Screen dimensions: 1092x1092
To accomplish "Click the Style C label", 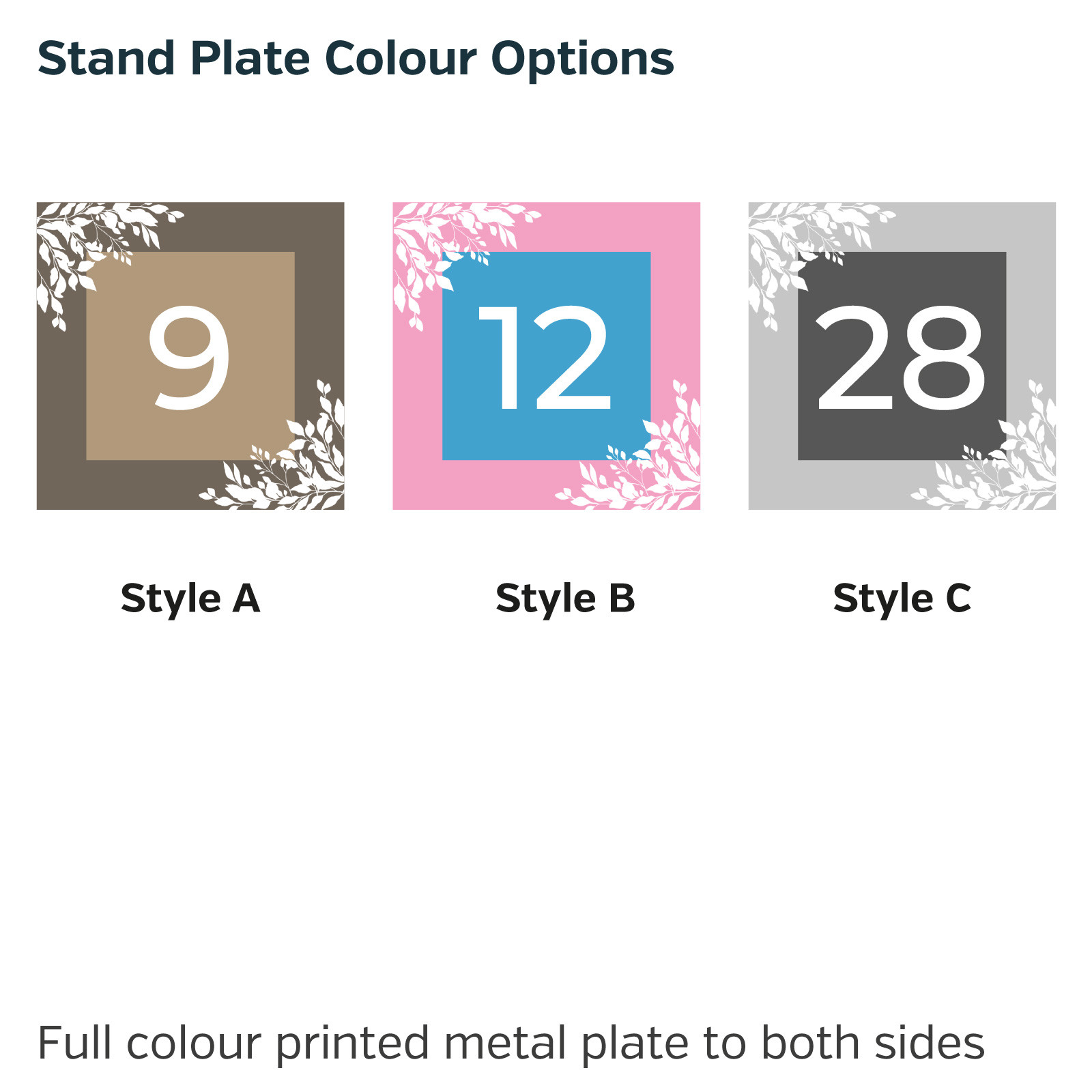I will [x=902, y=599].
